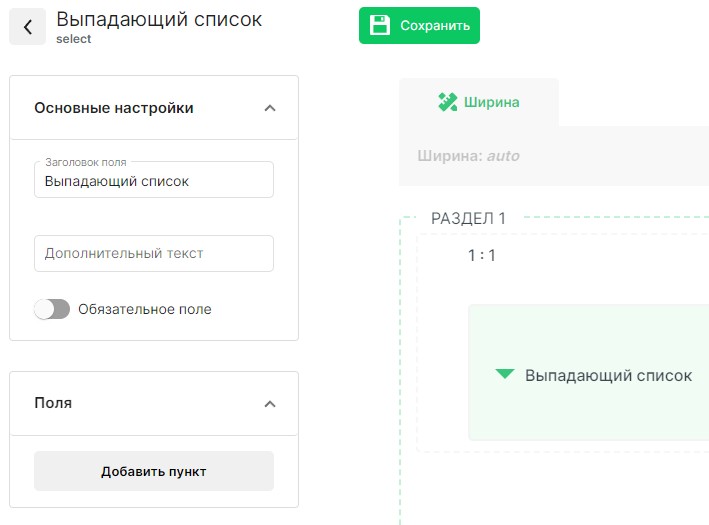Click the 1 : 1 column ratio label
709x525 pixels.
(482, 255)
